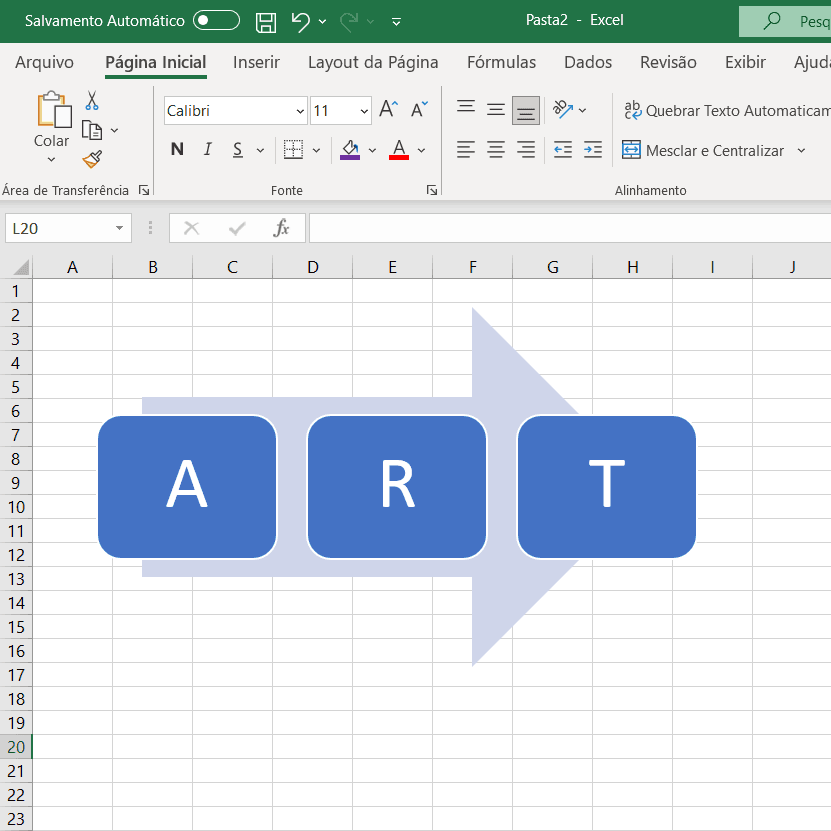Center-align text horizontally
Image resolution: width=831 pixels, height=831 pixels.
coord(495,149)
